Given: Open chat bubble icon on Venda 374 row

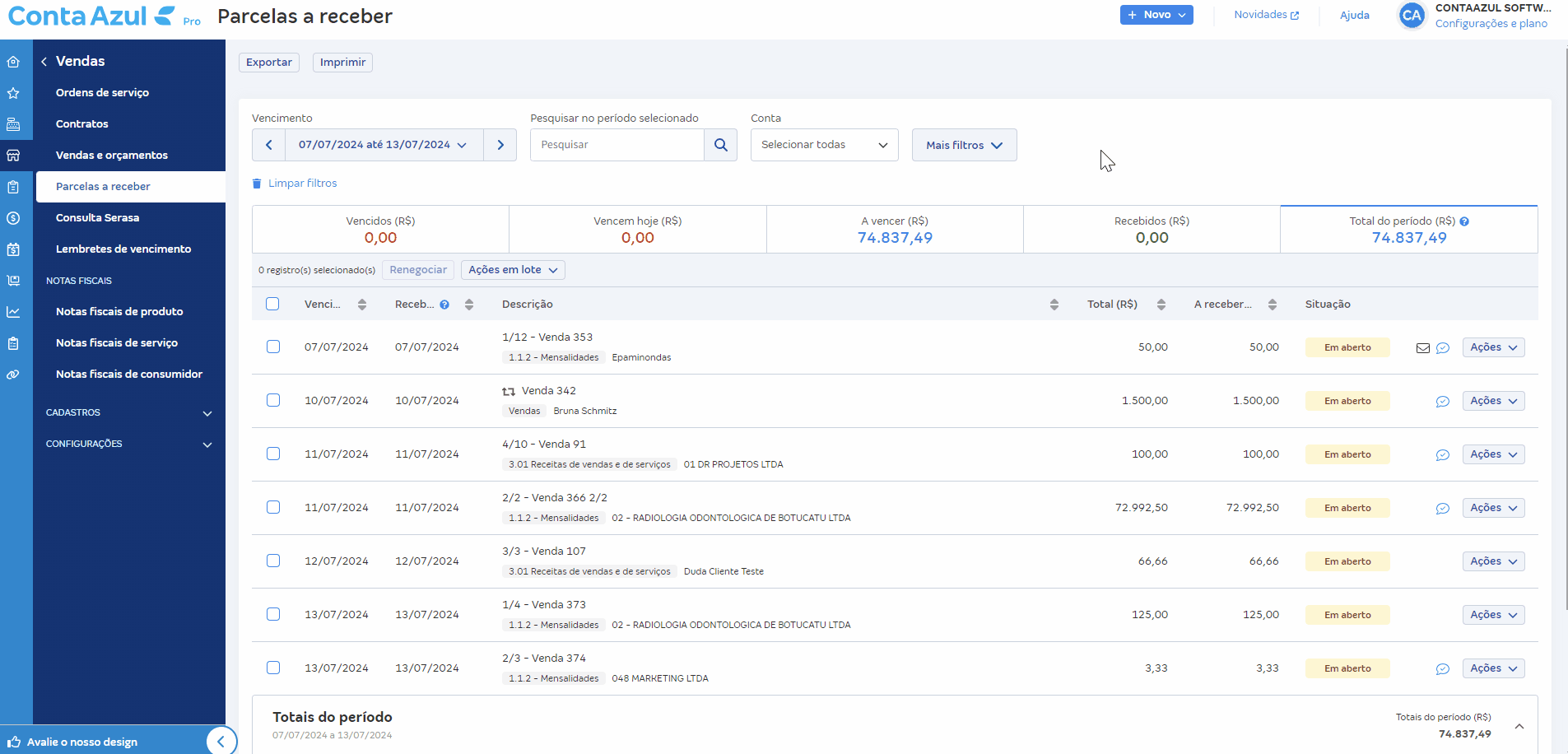Looking at the screenshot, I should [x=1443, y=669].
